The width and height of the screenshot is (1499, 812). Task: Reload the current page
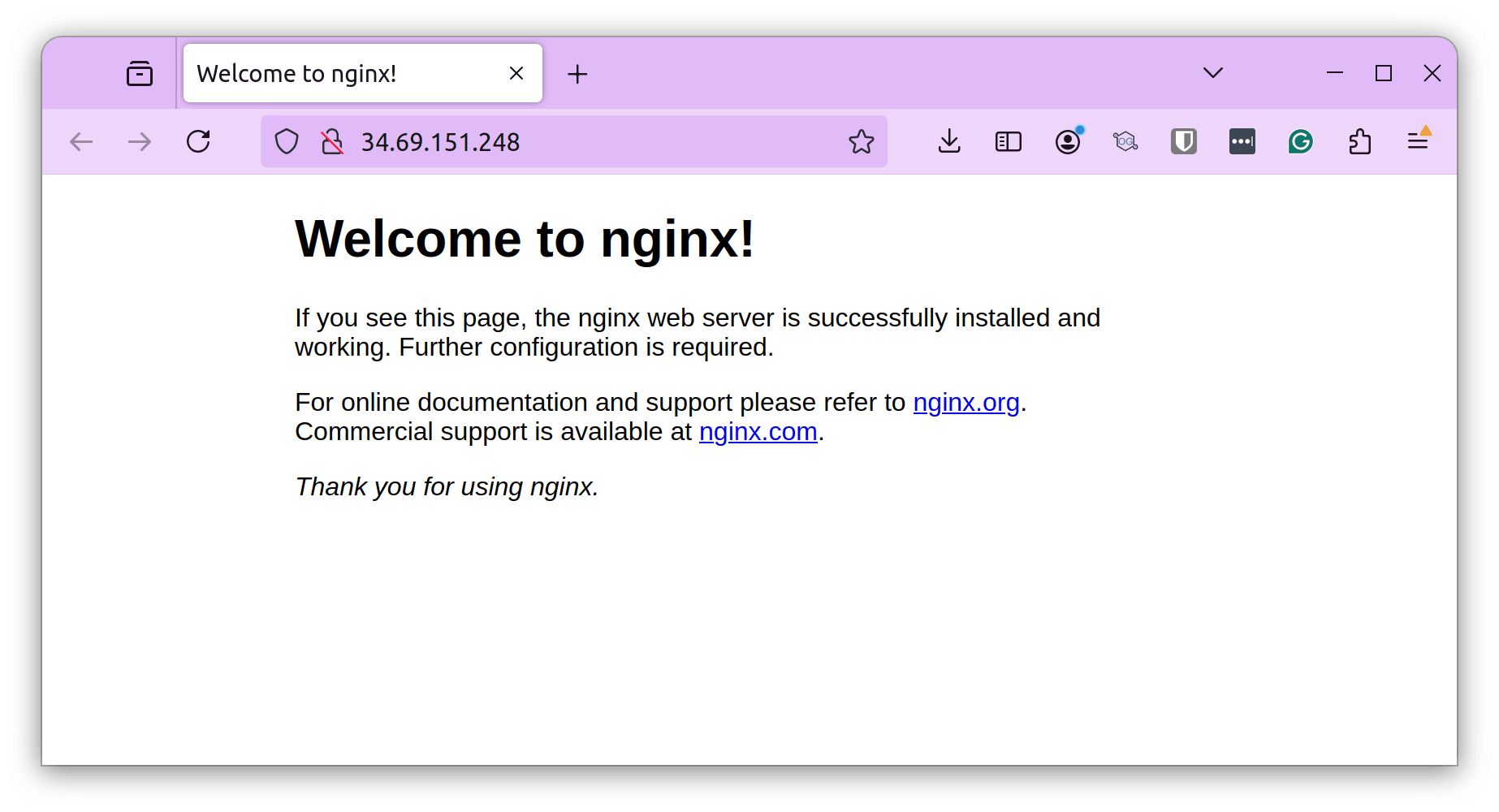(x=198, y=141)
